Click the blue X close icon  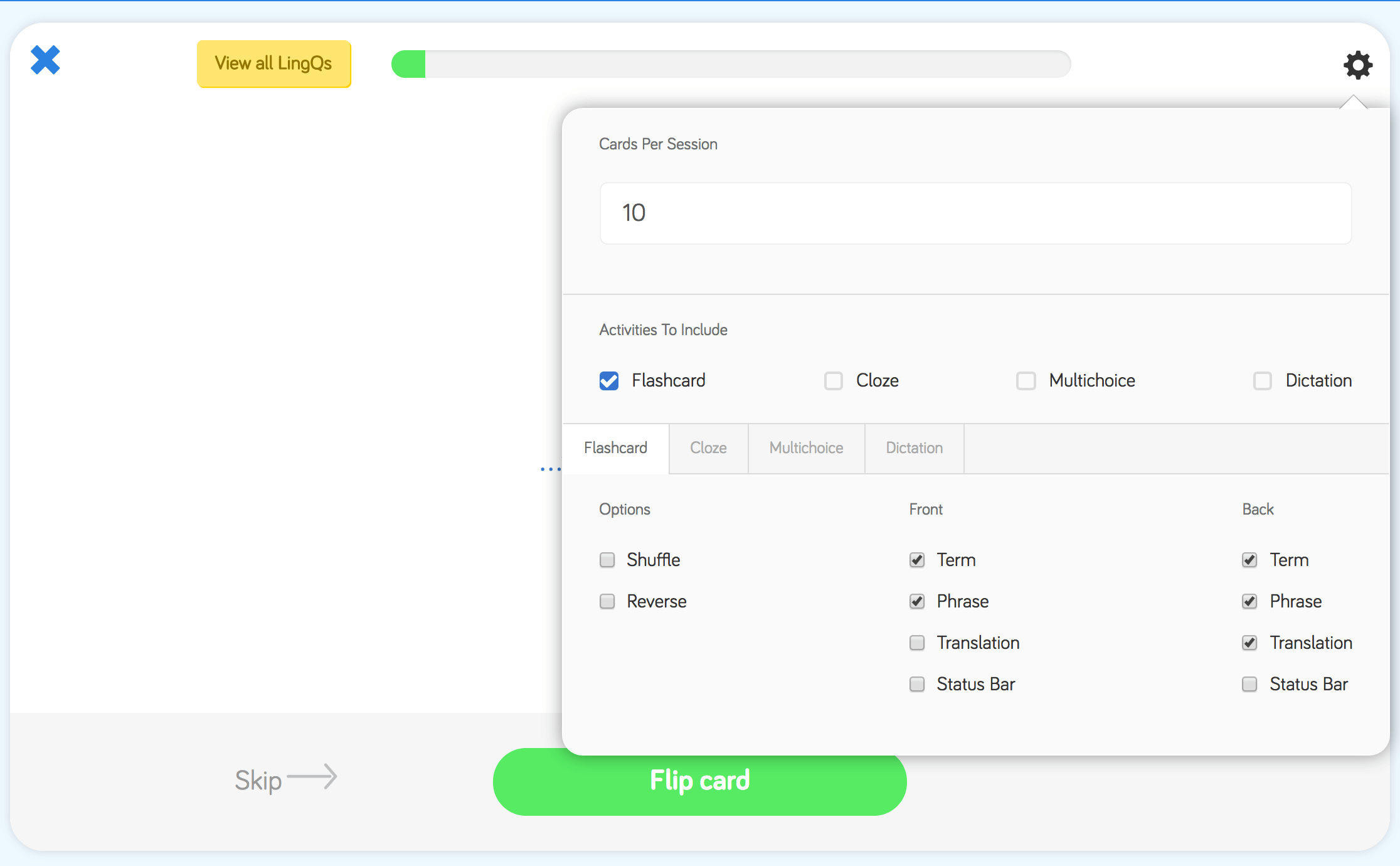pyautogui.click(x=45, y=60)
